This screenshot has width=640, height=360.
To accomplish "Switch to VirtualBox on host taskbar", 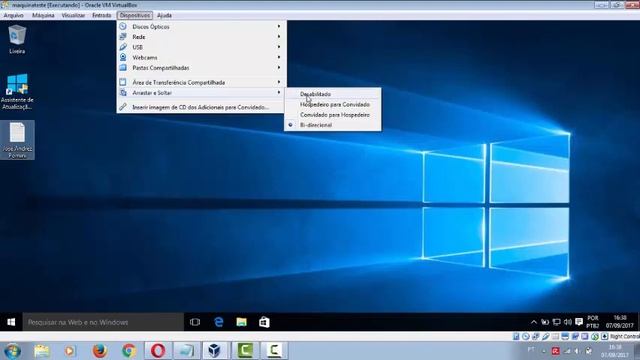I will pyautogui.click(x=215, y=351).
